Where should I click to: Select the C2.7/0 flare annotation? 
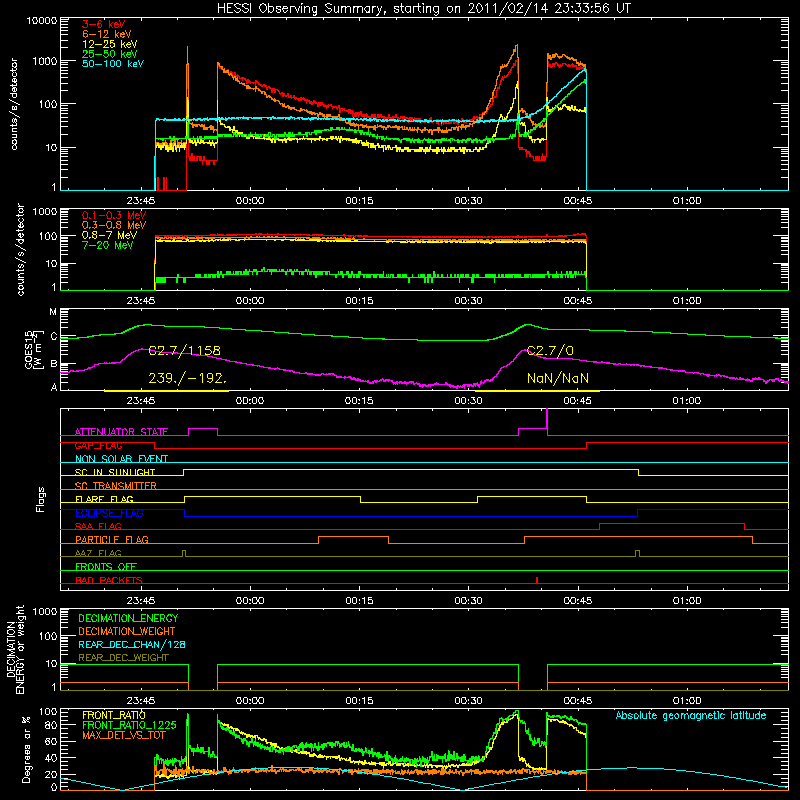tap(550, 351)
